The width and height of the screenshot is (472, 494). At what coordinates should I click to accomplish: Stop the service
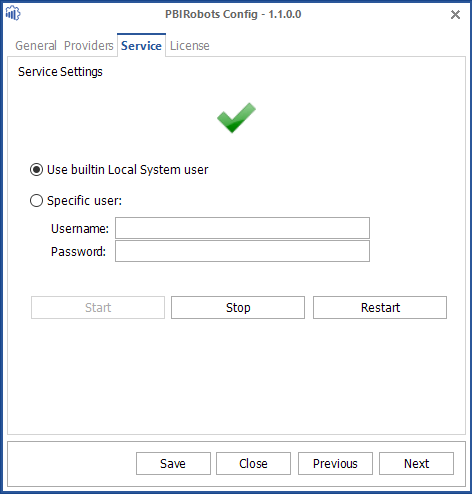click(238, 307)
